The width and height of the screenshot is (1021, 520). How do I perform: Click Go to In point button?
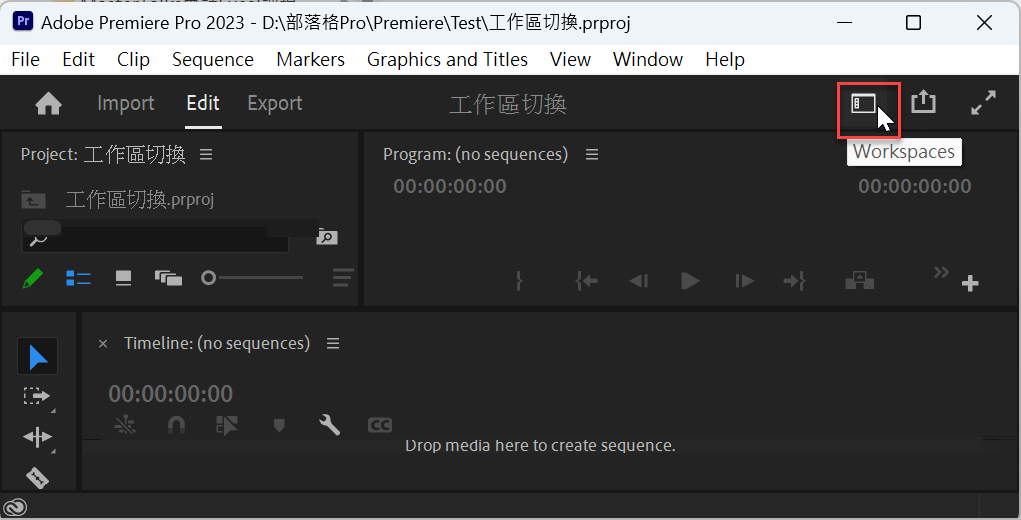tap(587, 281)
